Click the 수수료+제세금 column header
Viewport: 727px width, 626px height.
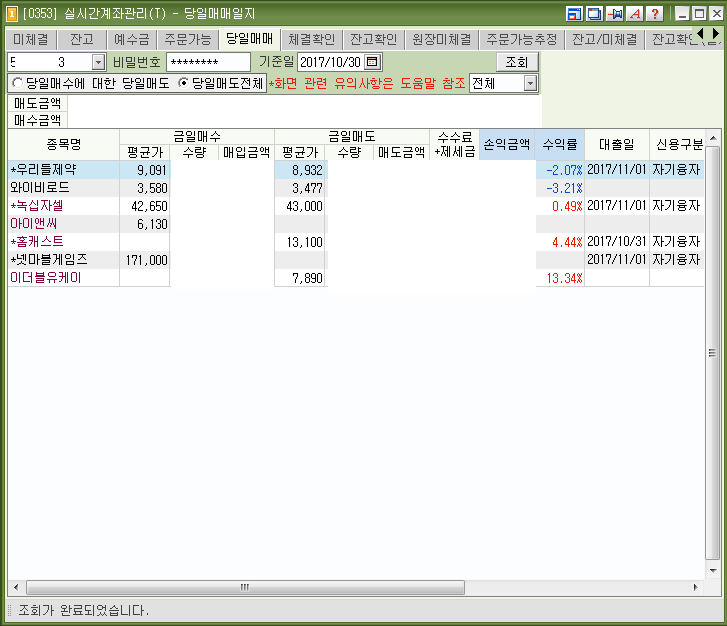pyautogui.click(x=455, y=145)
